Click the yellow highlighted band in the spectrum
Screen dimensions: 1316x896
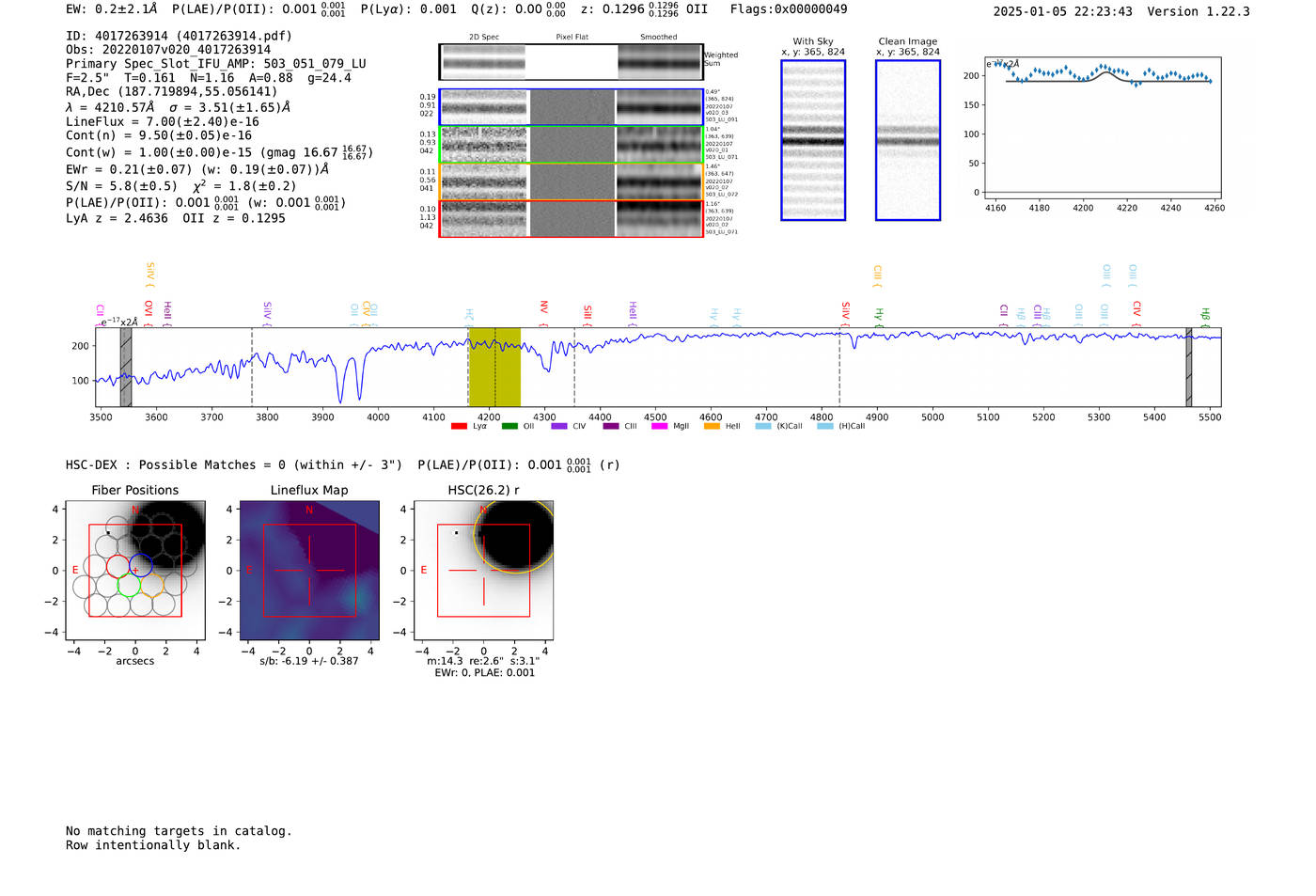pos(494,367)
